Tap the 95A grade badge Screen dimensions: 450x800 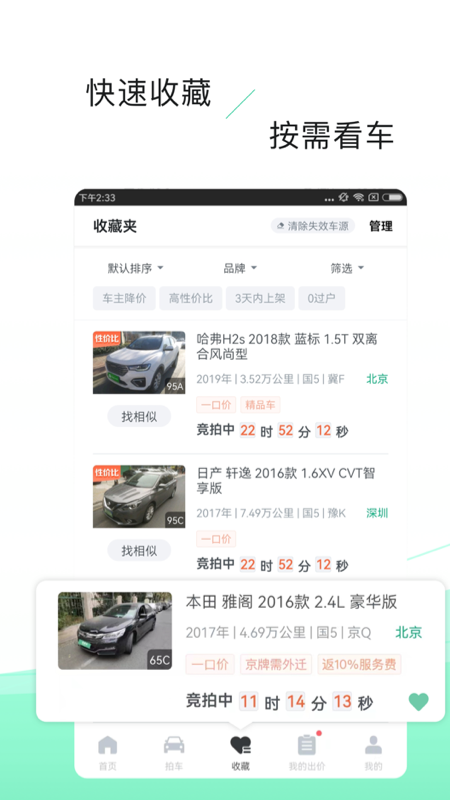(x=175, y=387)
